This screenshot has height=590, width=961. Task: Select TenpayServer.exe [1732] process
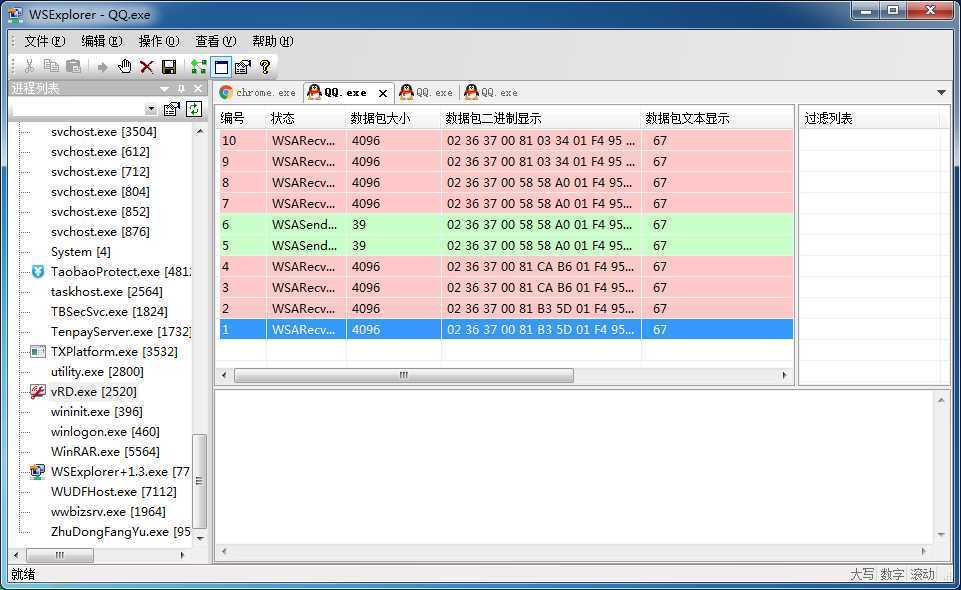click(x=121, y=331)
